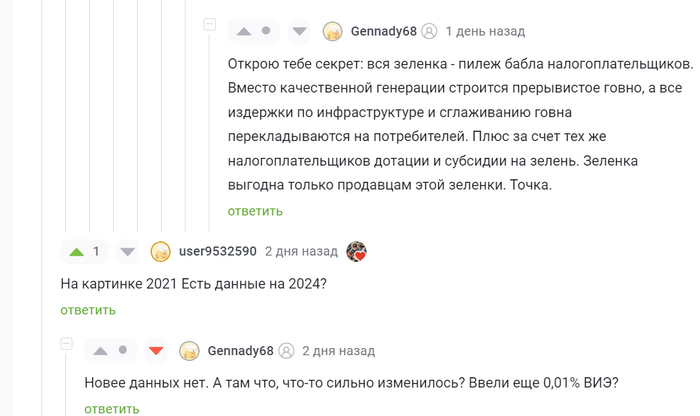The image size is (700, 416).
Task: Click Gennady68's avatar in the top comment
Action: 333,32
